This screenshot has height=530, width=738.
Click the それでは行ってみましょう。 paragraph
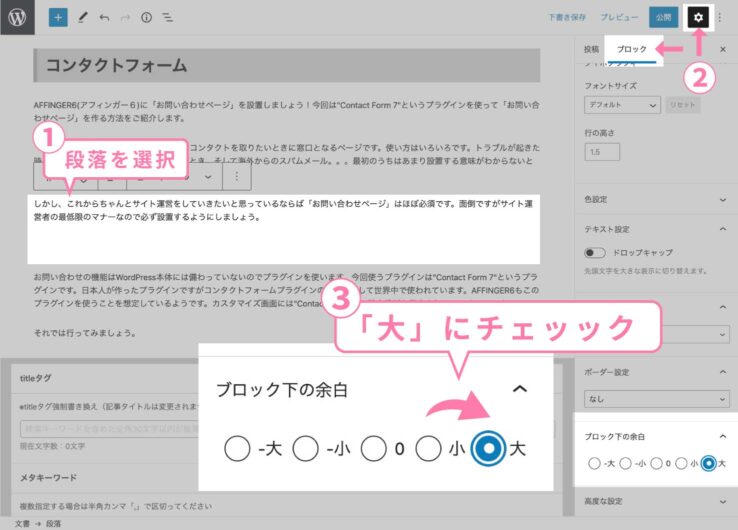[85, 333]
